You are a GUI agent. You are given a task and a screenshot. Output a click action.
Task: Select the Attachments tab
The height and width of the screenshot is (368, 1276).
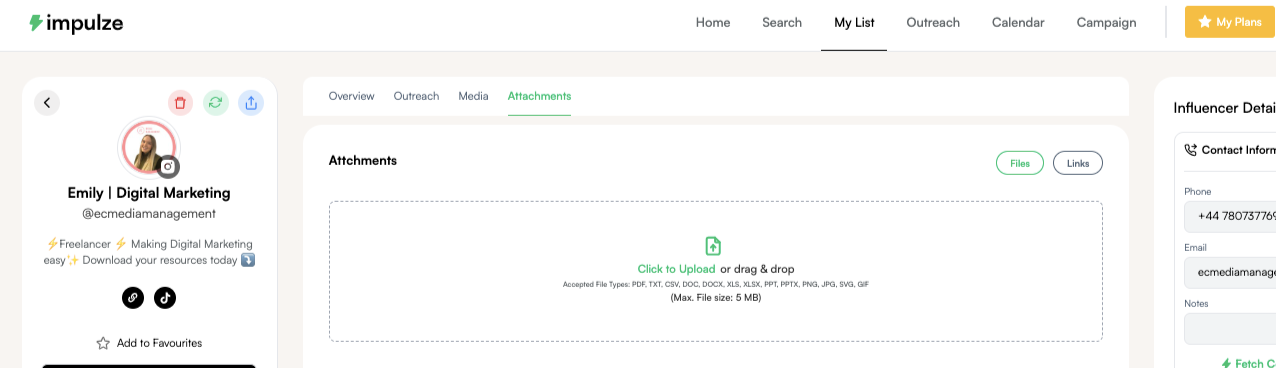539,96
